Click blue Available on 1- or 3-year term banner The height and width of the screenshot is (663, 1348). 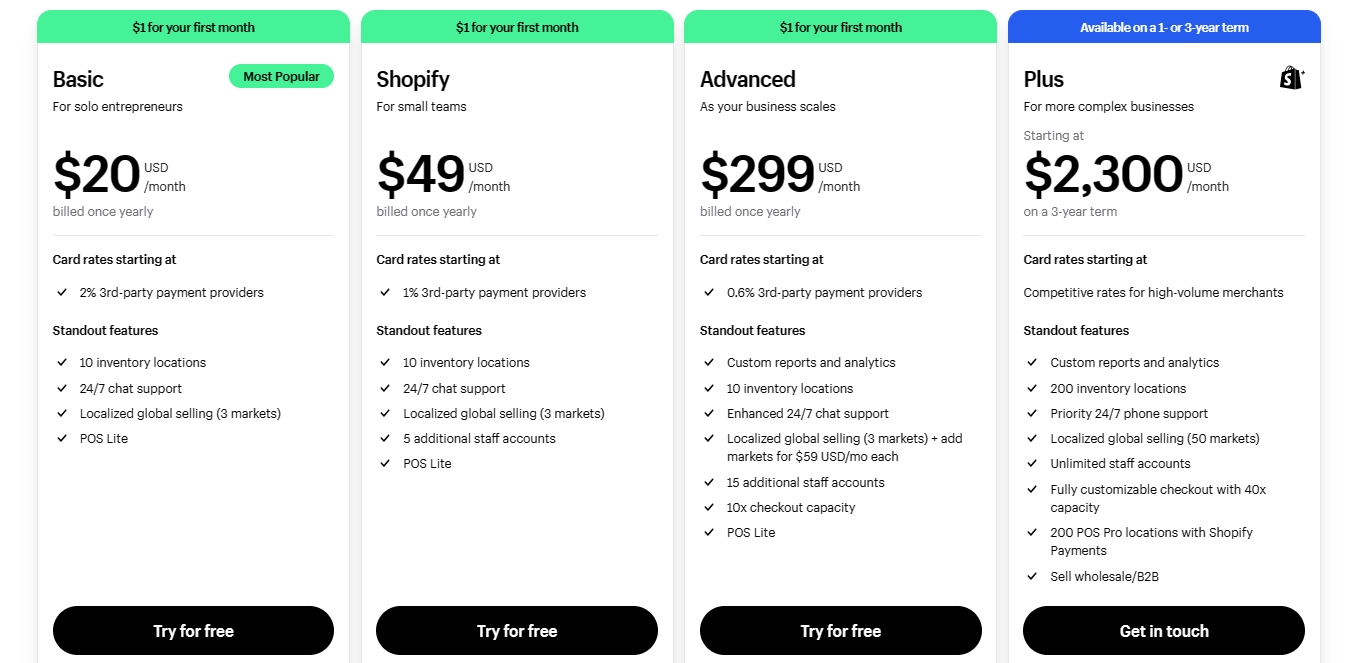(1164, 27)
